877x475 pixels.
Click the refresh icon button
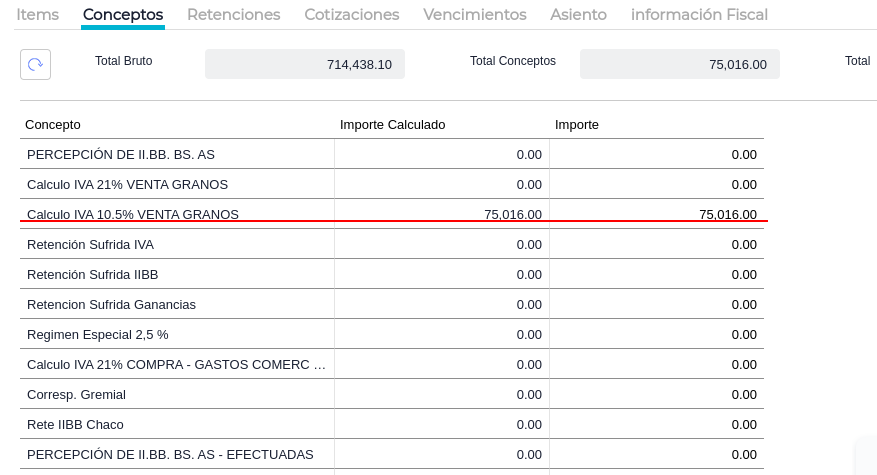pyautogui.click(x=35, y=64)
